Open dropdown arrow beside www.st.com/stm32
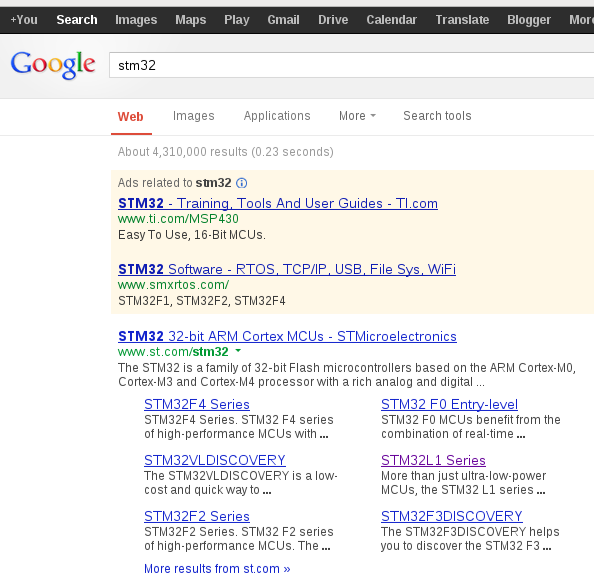 point(238,351)
